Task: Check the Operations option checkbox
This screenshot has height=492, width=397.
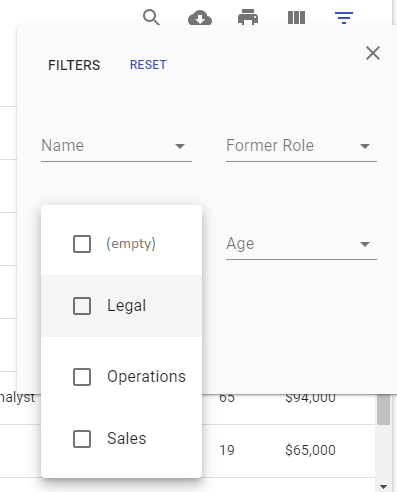Action: point(82,377)
